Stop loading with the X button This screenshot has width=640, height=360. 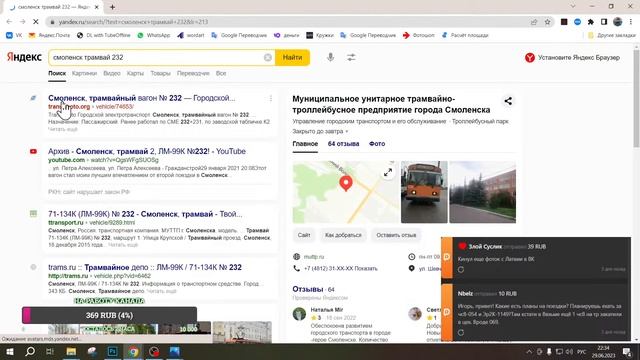tap(36, 22)
